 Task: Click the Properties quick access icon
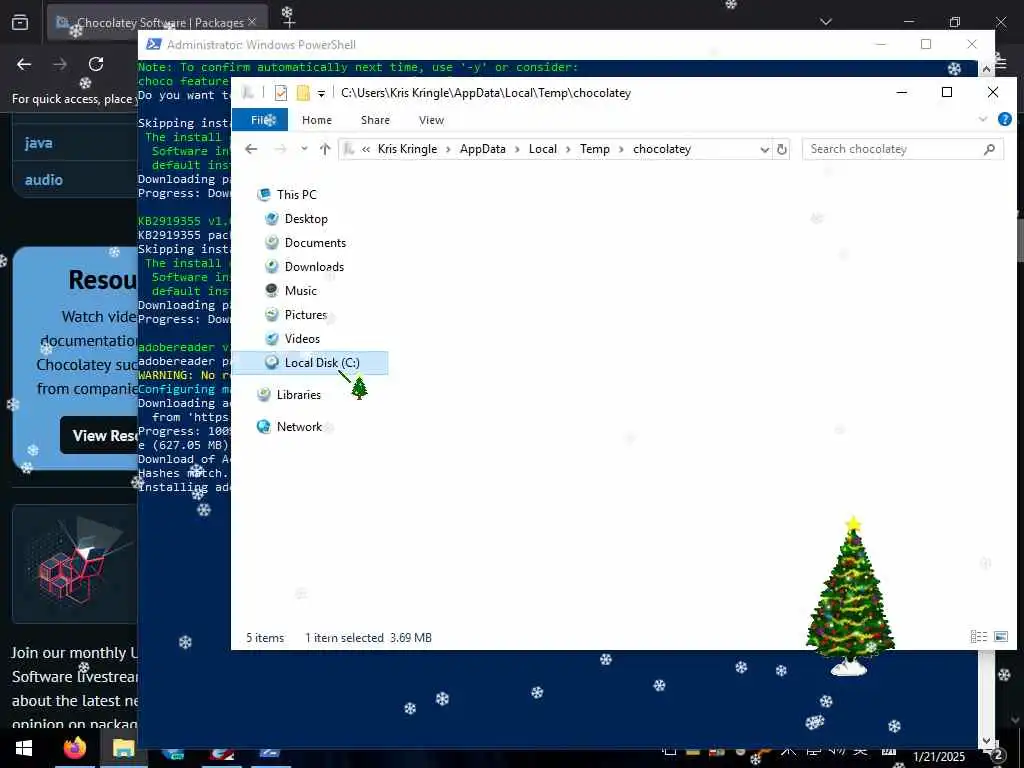click(281, 93)
